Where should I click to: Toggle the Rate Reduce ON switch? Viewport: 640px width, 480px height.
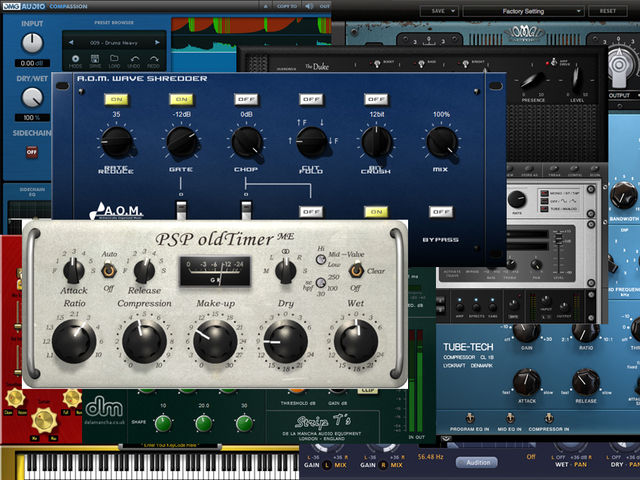tap(116, 99)
